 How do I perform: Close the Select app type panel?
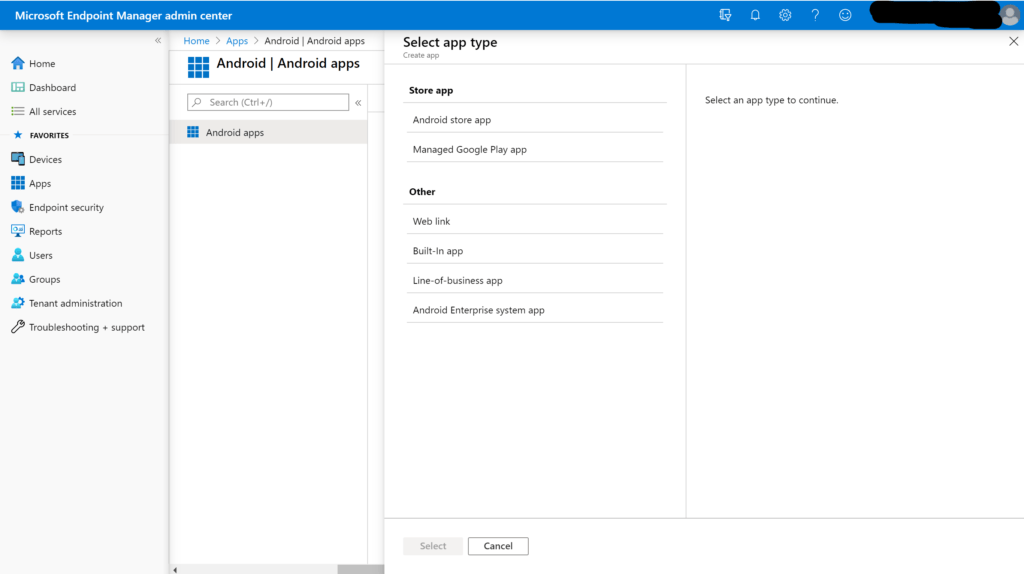pos(1013,42)
